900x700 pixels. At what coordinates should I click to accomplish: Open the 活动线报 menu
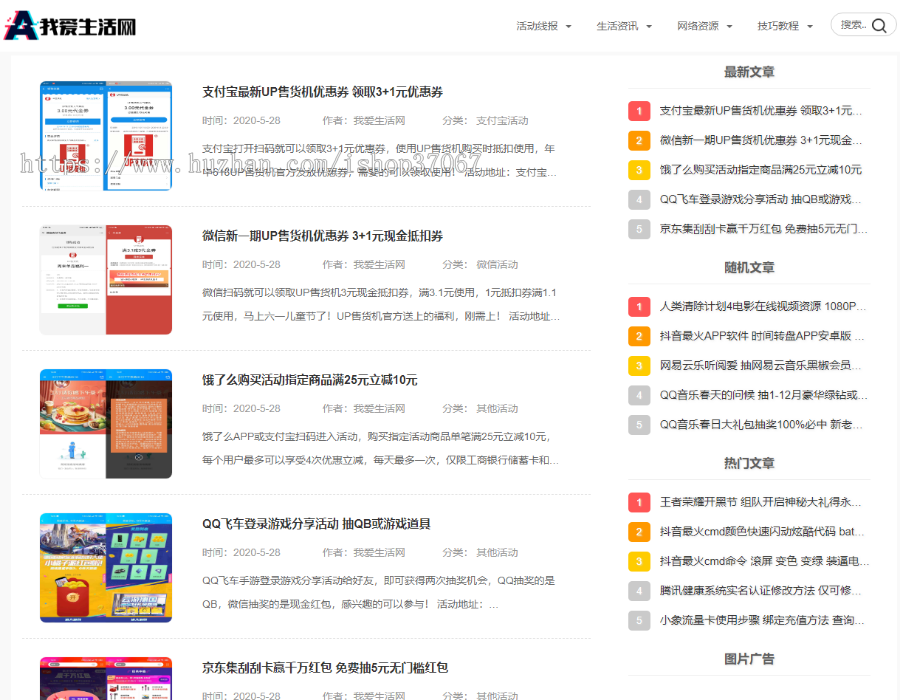537,26
